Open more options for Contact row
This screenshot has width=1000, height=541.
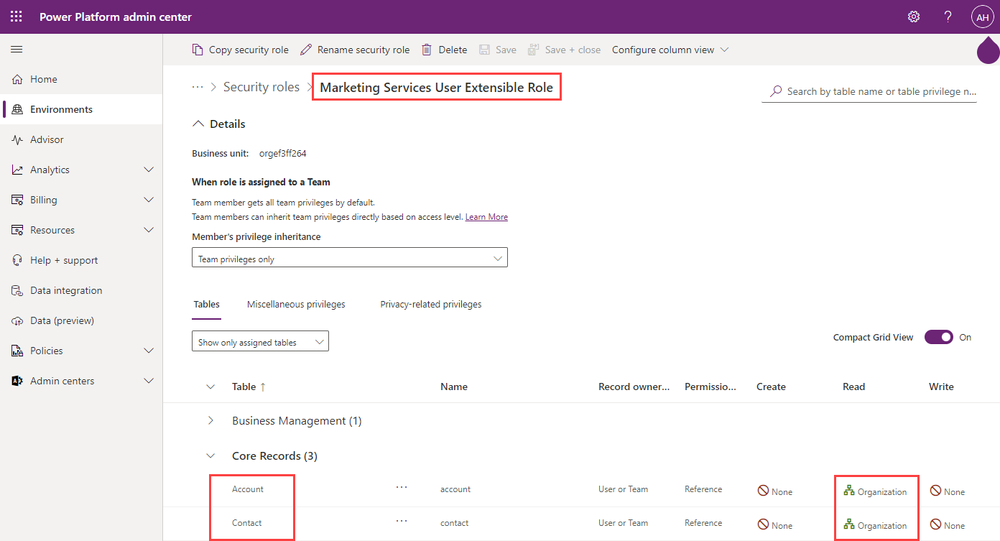(401, 521)
